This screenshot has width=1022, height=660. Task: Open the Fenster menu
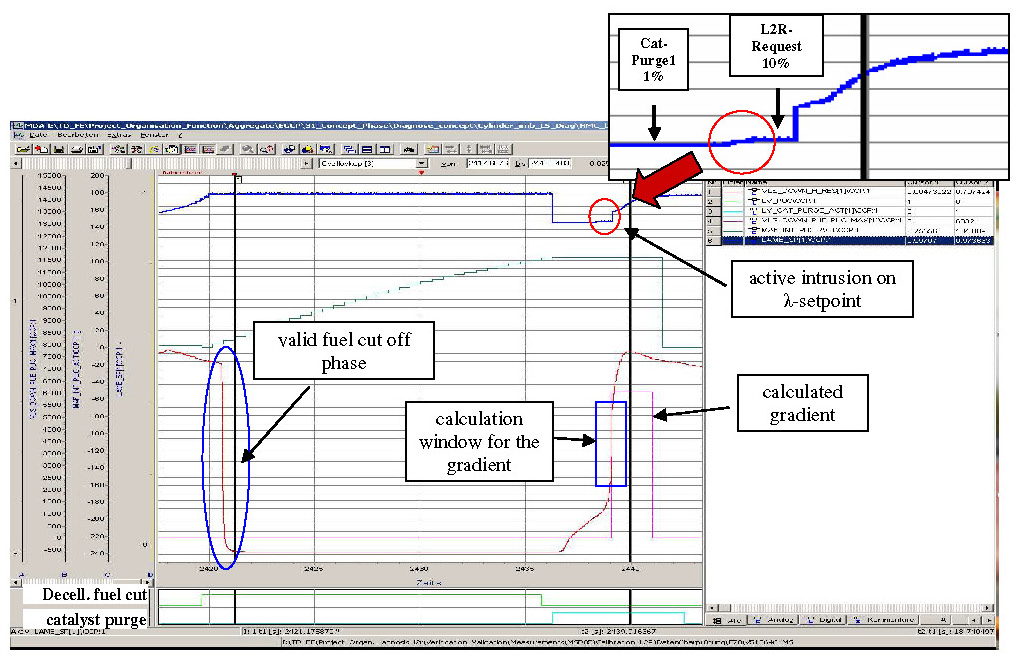coord(154,134)
